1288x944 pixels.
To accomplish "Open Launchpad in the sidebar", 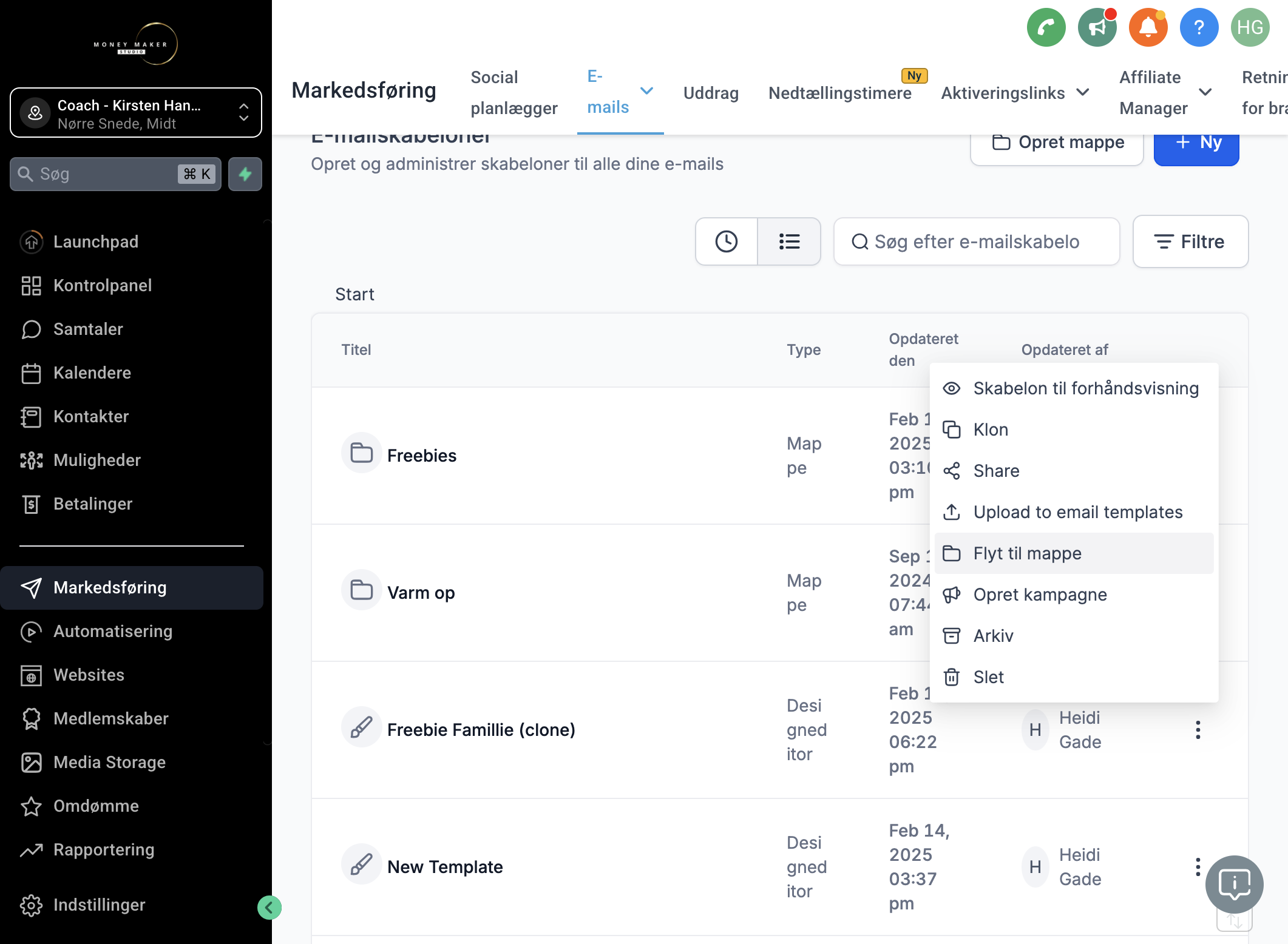I will (96, 241).
